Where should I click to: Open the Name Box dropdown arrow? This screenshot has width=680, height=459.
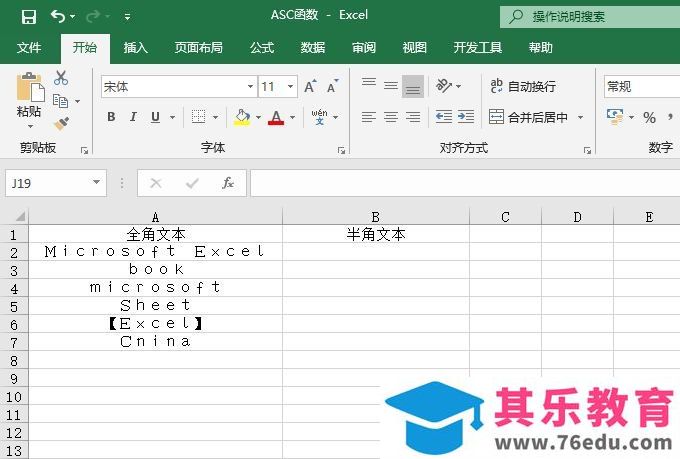[x=96, y=183]
